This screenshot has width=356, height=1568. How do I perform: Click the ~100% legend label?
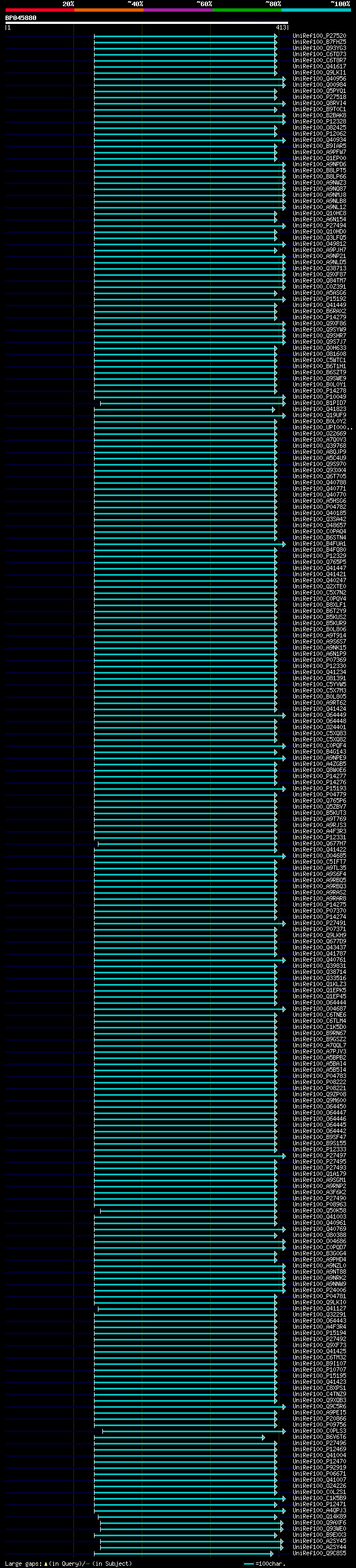click(340, 4)
